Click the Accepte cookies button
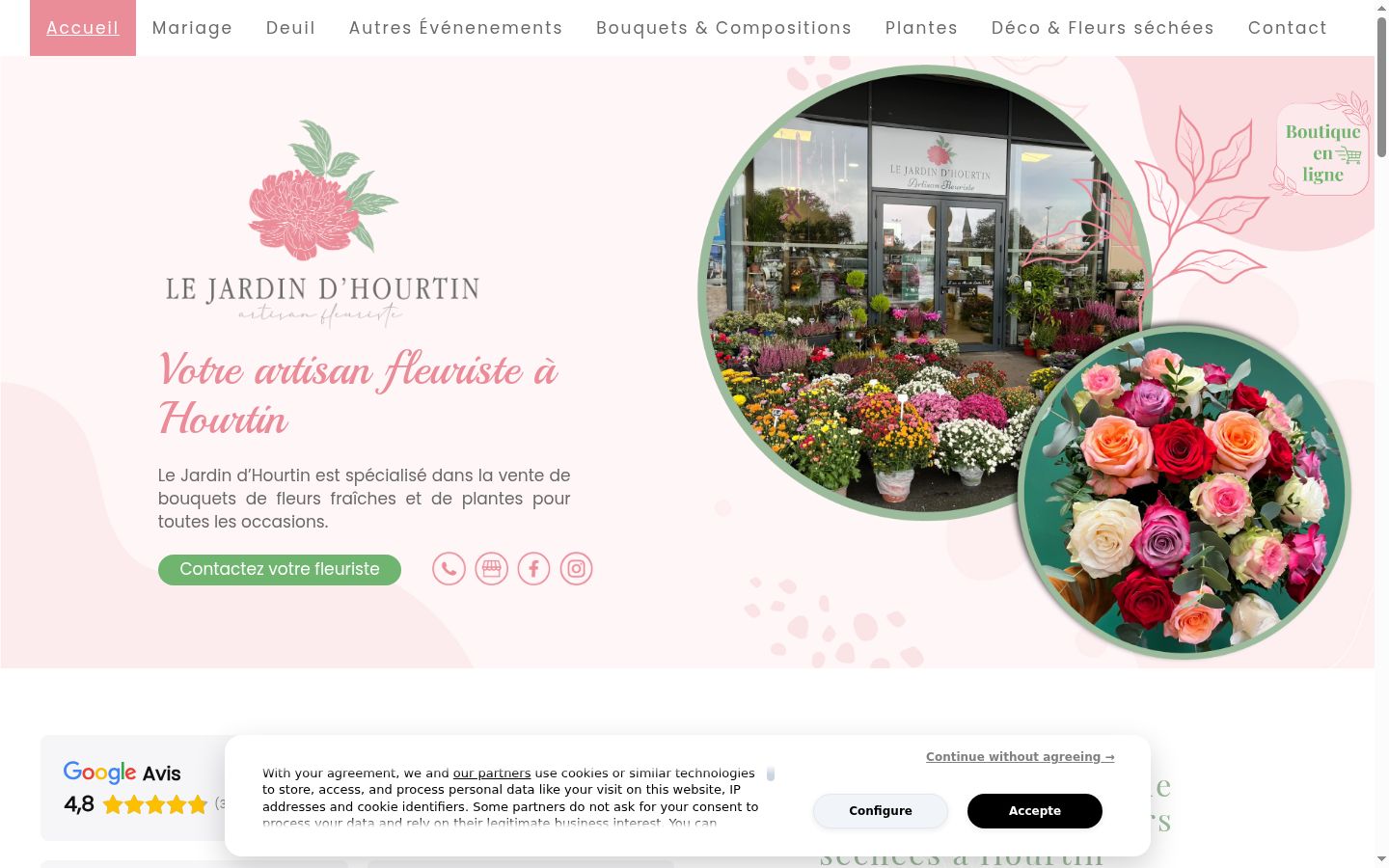This screenshot has height=868, width=1389. click(1034, 811)
